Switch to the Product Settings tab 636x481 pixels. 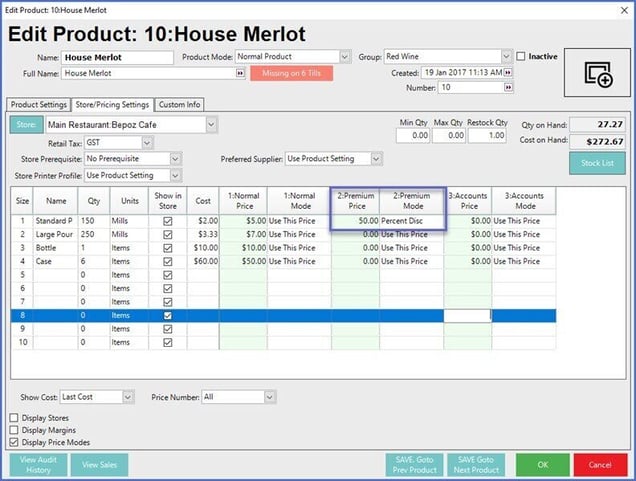coord(40,105)
